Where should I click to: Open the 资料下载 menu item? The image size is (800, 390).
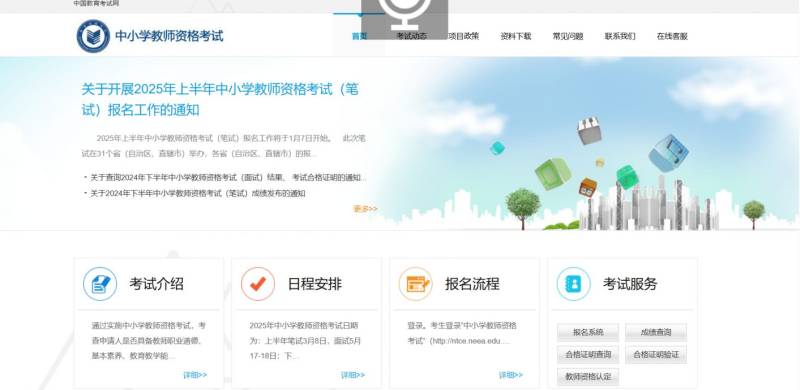pyautogui.click(x=516, y=36)
